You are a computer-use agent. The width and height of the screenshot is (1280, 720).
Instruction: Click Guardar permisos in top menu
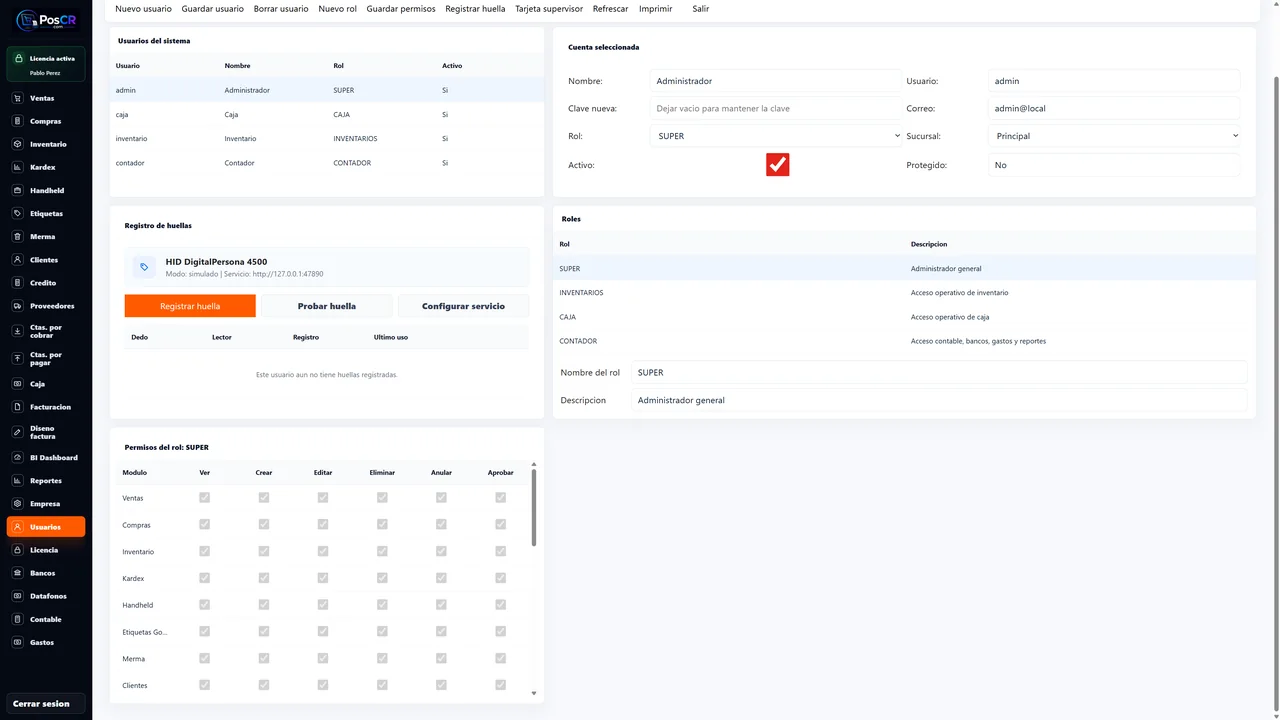click(401, 8)
